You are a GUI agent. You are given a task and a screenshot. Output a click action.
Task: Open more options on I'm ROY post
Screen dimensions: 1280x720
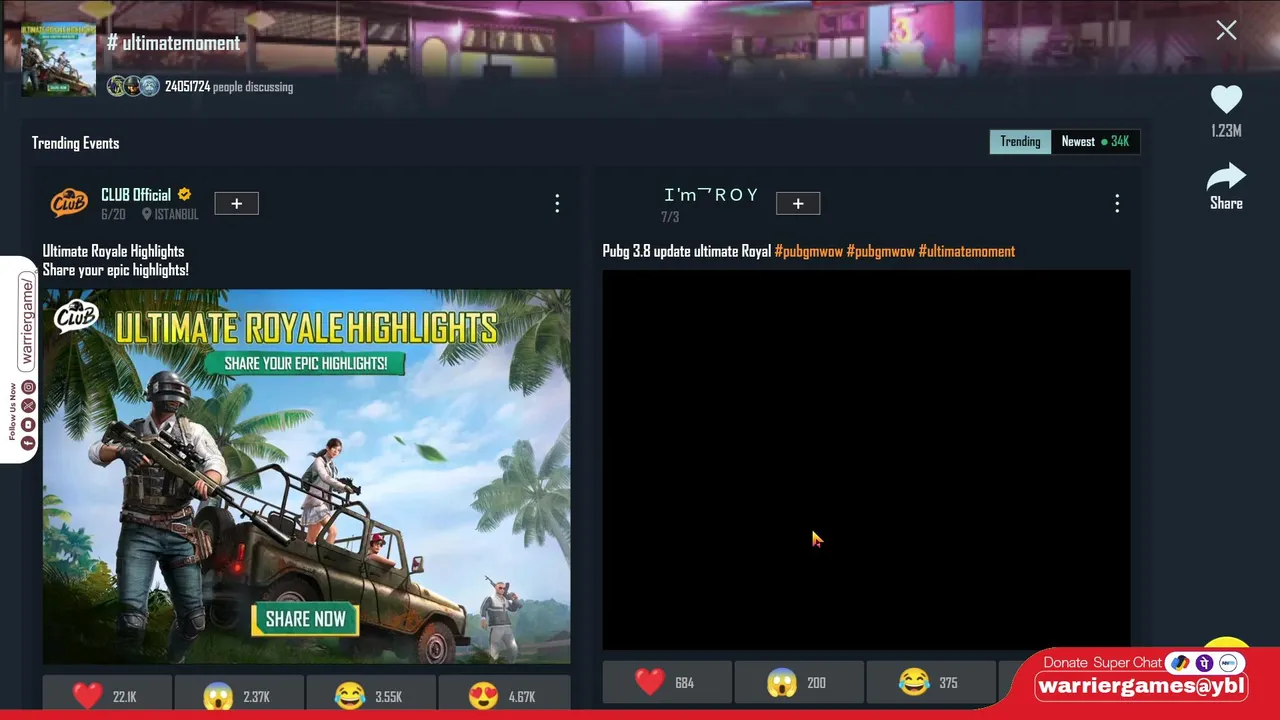tap(1117, 204)
